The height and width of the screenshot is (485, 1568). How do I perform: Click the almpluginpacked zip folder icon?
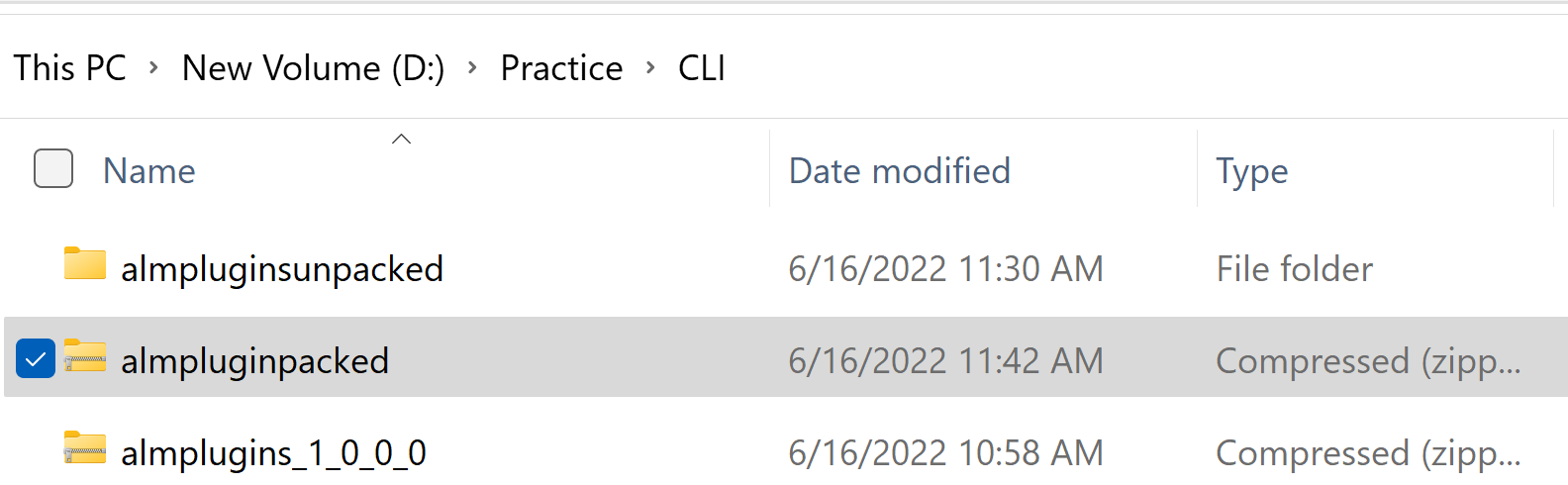85,356
